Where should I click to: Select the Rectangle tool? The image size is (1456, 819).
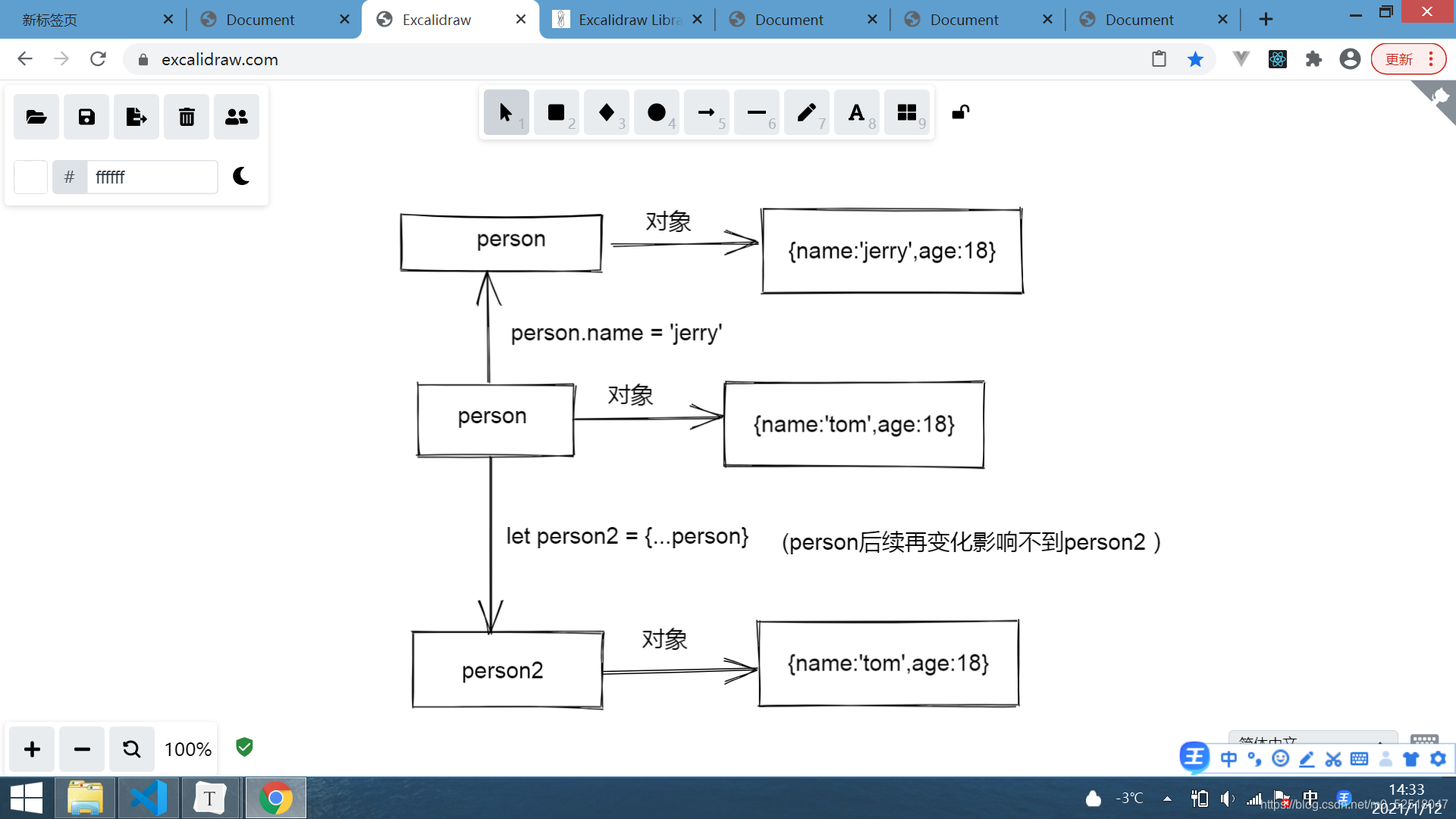coord(556,113)
